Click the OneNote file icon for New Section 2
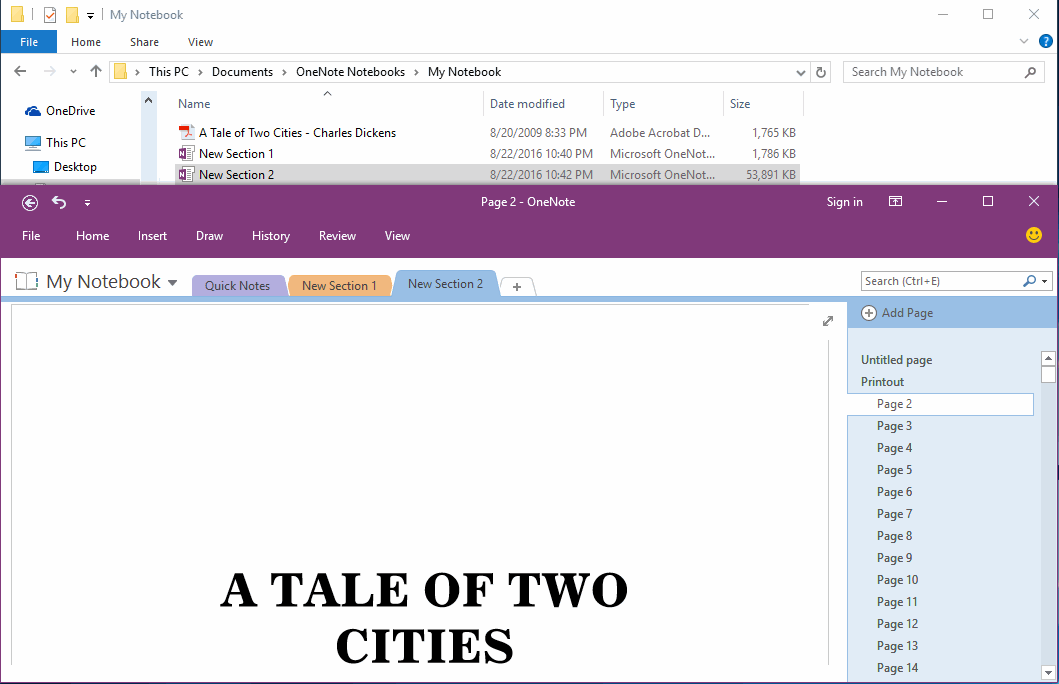 pyautogui.click(x=186, y=174)
